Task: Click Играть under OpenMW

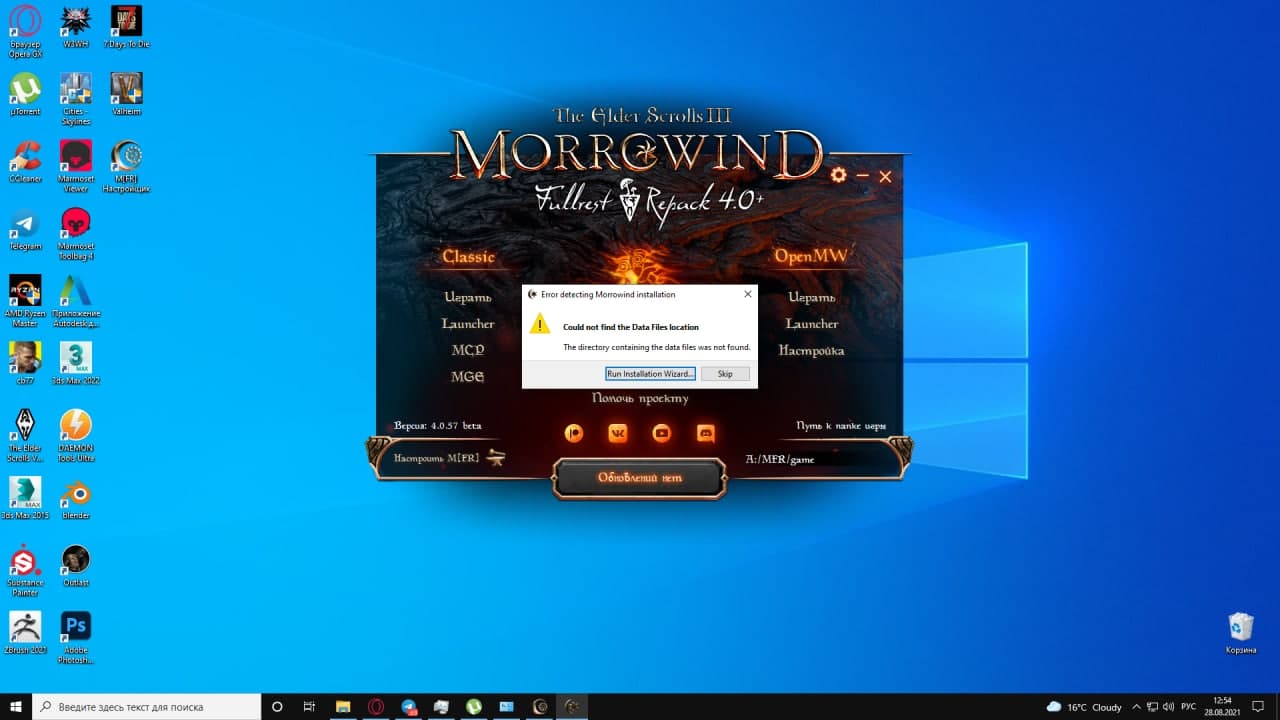Action: (812, 297)
